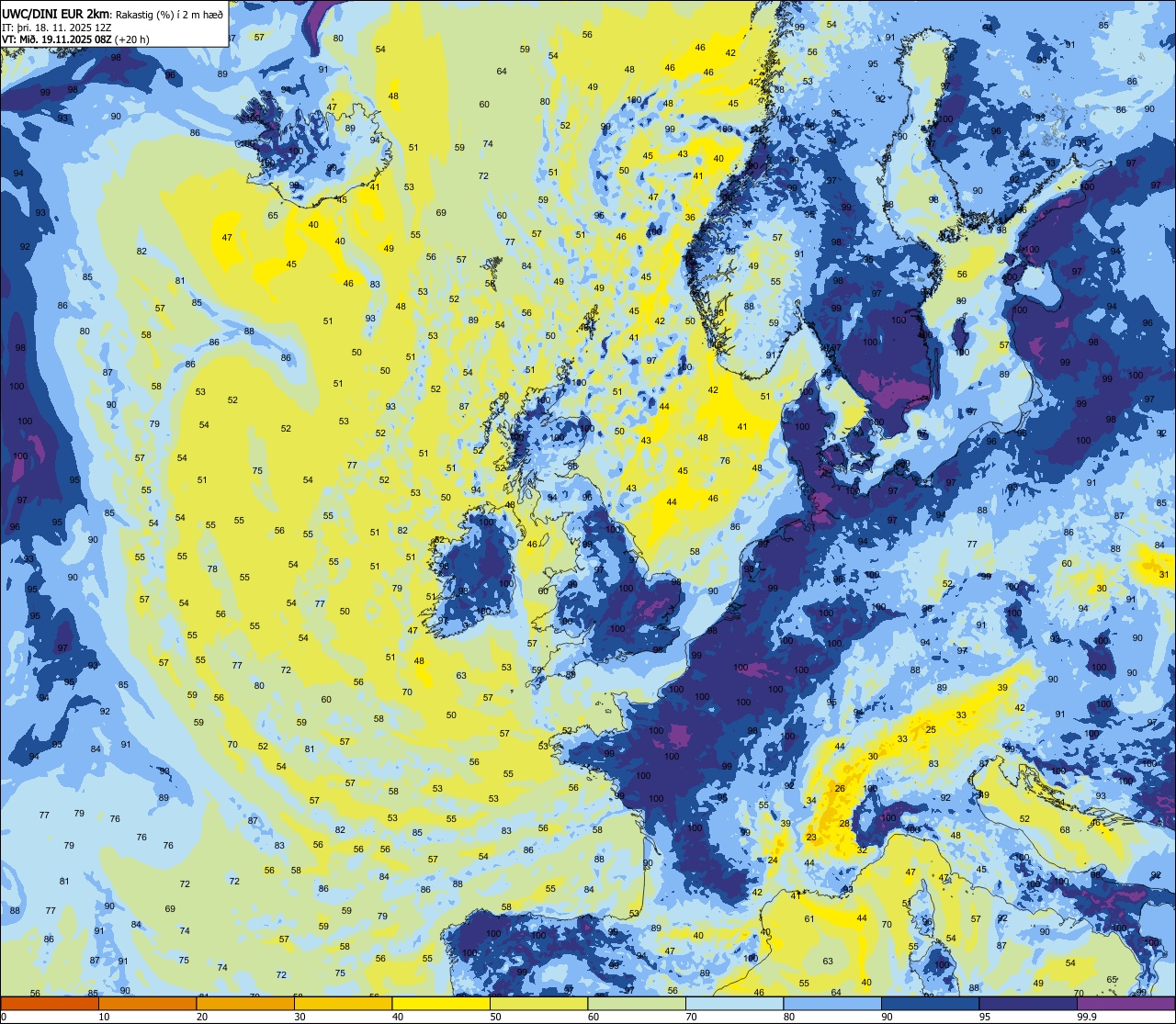Viewport: 1176px width, 1024px height.
Task: Click the legend tick label 70
Action: (x=691, y=1017)
